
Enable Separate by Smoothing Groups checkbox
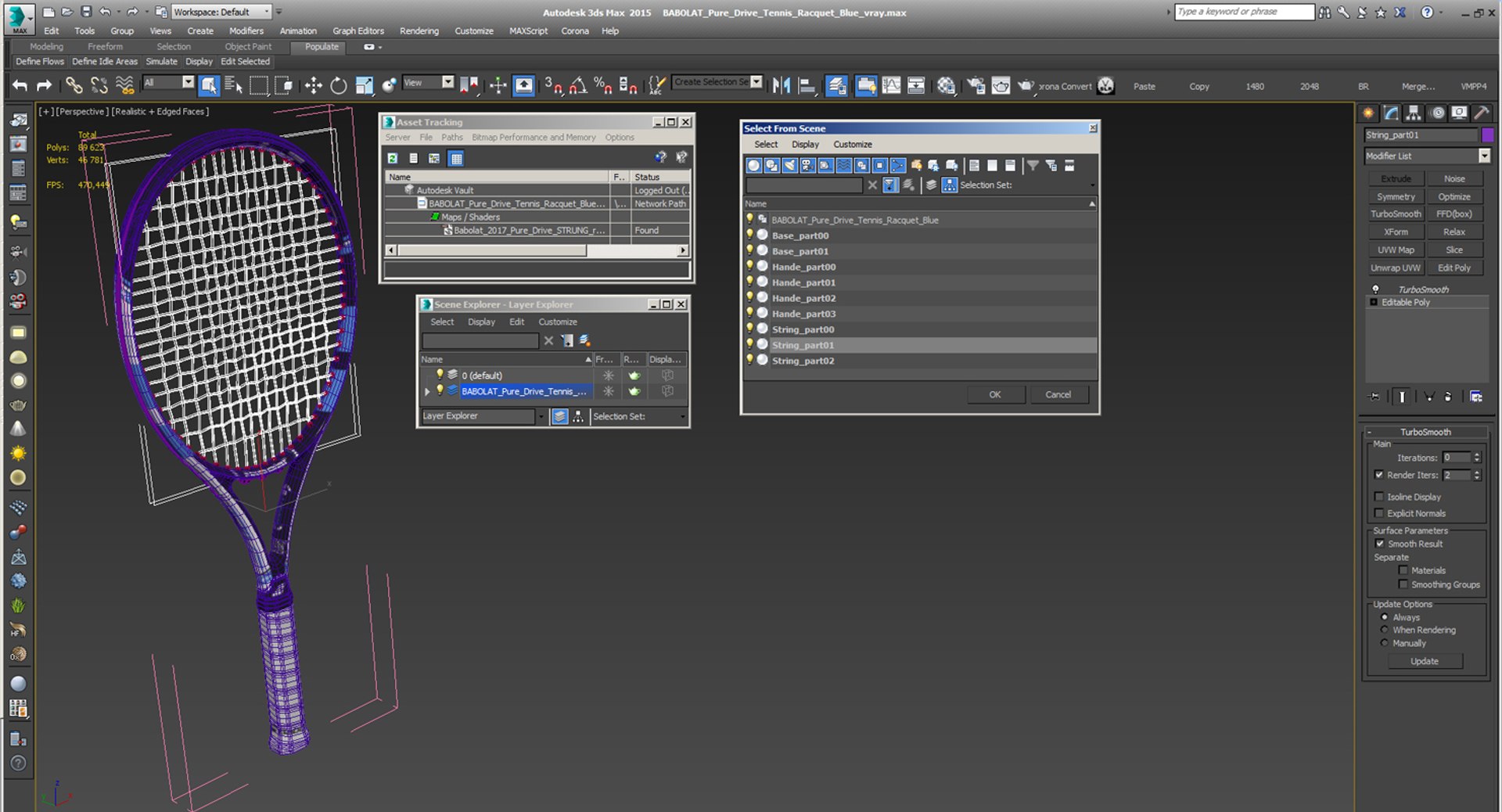pyautogui.click(x=1403, y=584)
